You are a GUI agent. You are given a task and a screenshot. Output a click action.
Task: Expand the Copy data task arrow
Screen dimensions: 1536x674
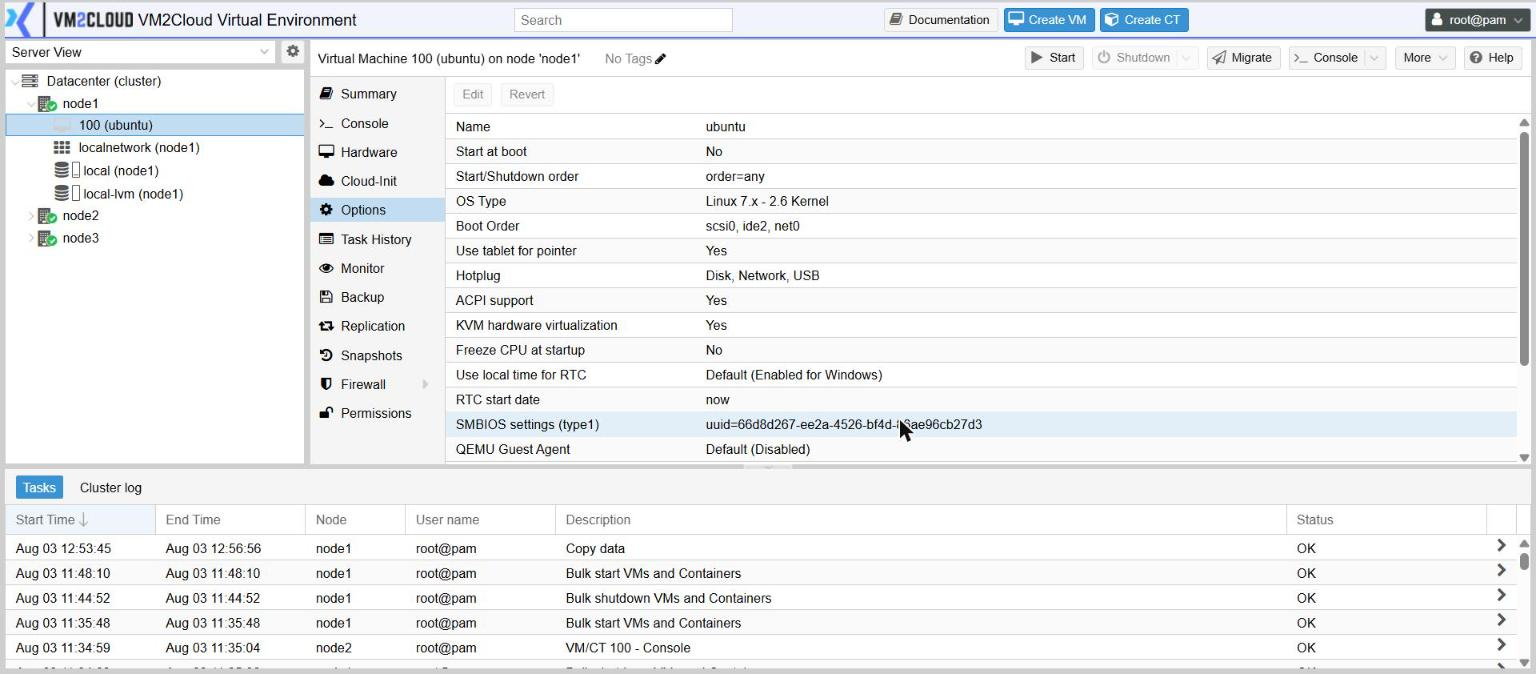click(1501, 546)
